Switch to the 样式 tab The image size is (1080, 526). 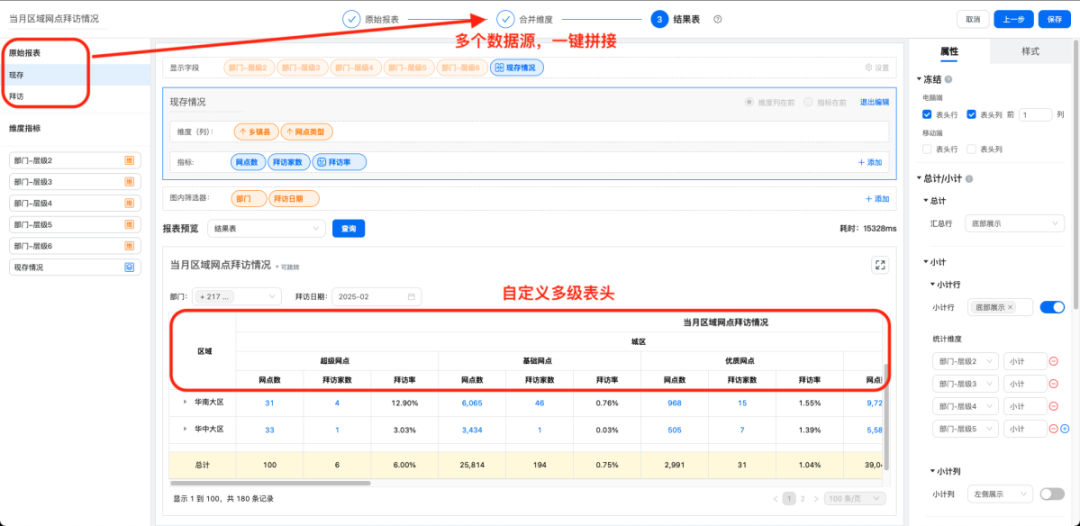pyautogui.click(x=1030, y=52)
